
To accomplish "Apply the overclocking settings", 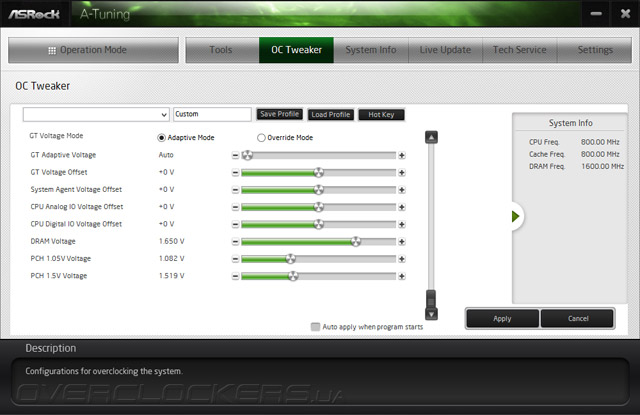I will (502, 319).
